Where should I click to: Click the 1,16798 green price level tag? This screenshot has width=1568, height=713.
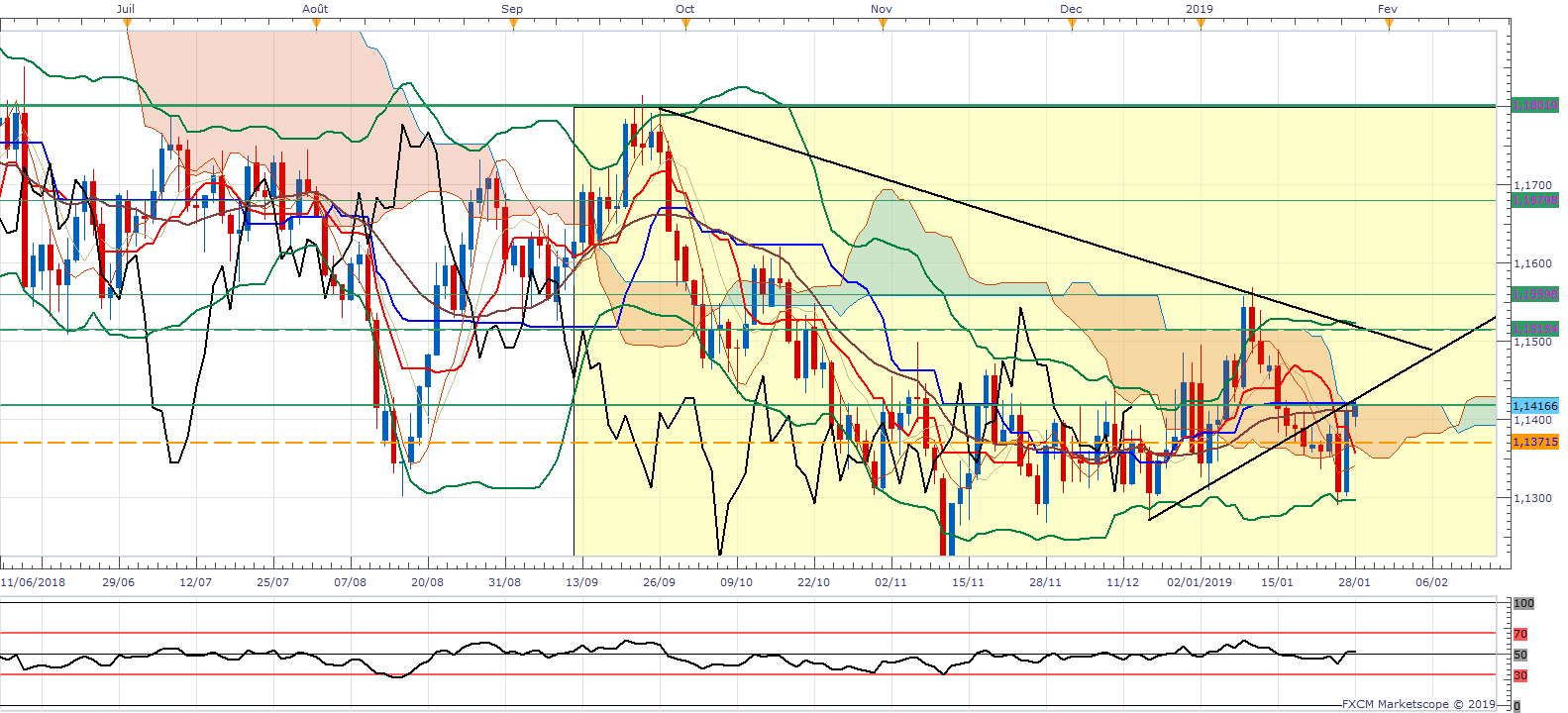(x=1535, y=200)
